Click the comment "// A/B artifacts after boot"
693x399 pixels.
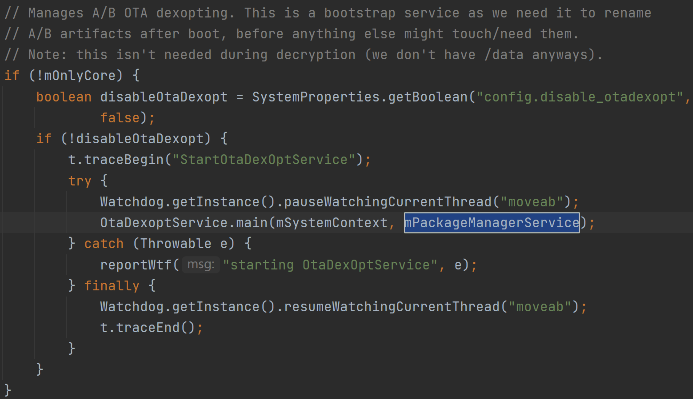(x=292, y=34)
